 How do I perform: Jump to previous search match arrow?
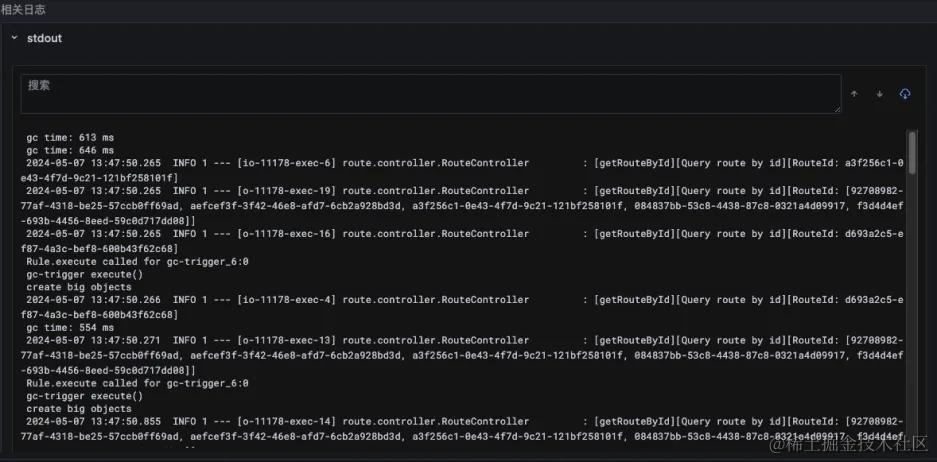pyautogui.click(x=854, y=94)
